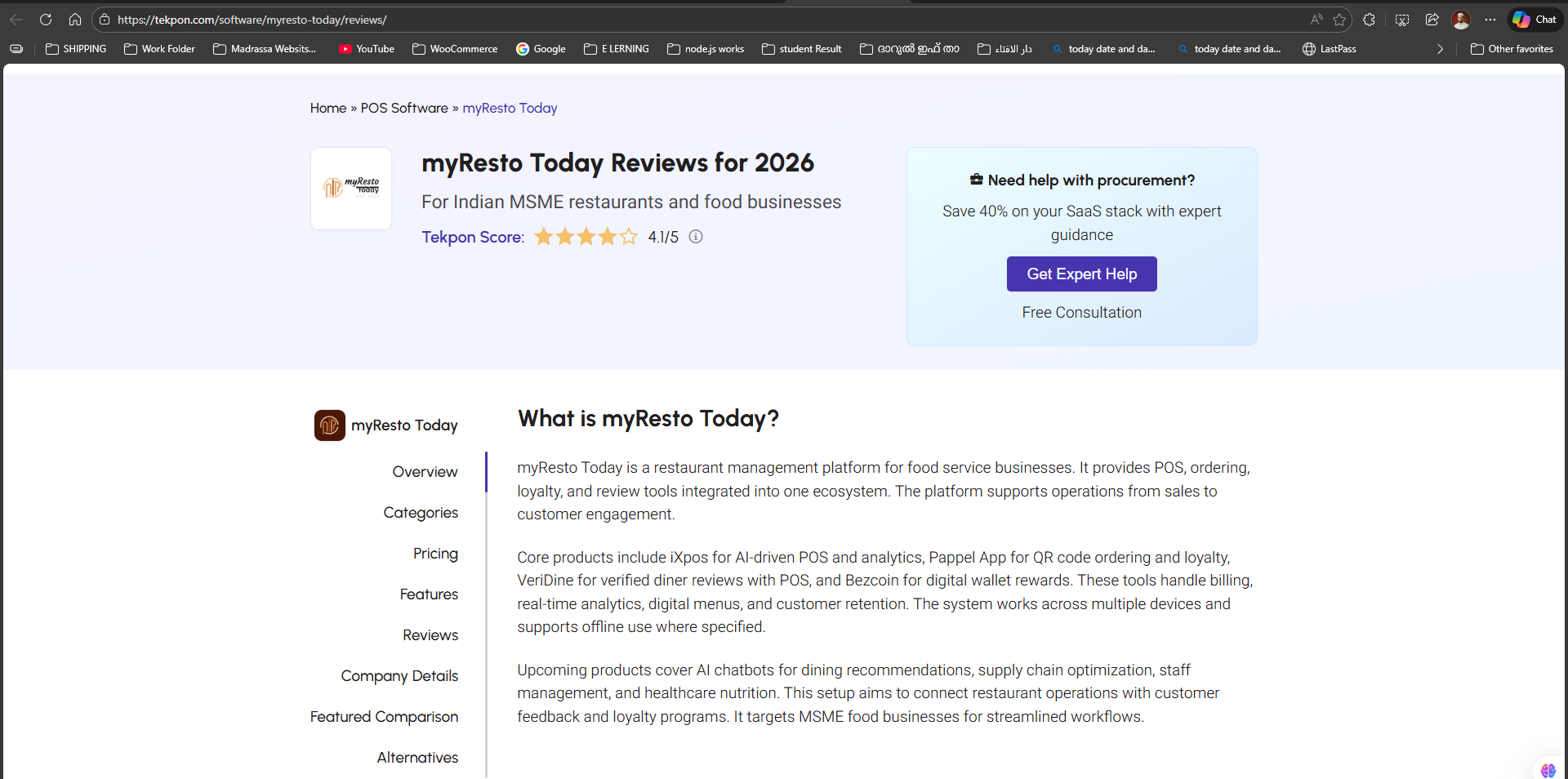Expand the Work Folder favorites folder
This screenshot has height=779, width=1568.
pos(159,49)
